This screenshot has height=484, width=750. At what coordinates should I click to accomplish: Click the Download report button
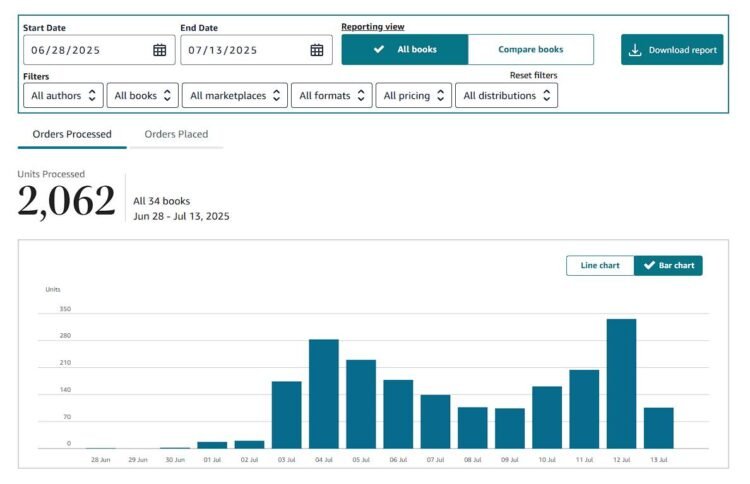coord(672,50)
